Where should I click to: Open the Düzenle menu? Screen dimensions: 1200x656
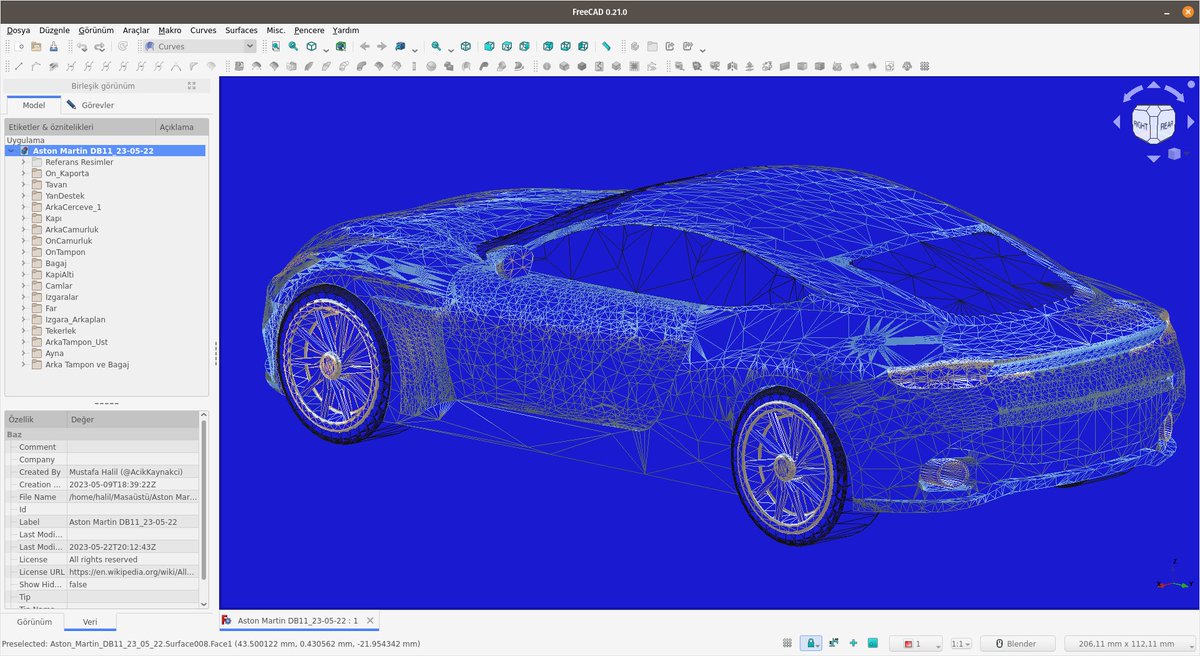(x=54, y=30)
